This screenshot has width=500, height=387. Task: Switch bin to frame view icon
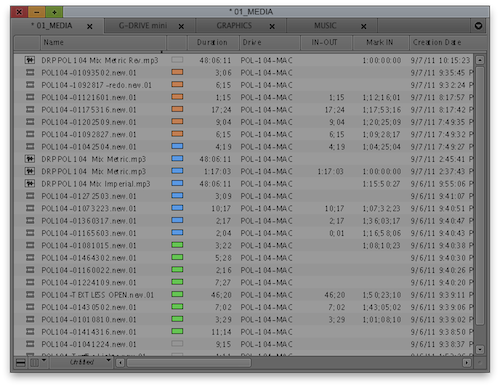pyautogui.click(x=34, y=363)
